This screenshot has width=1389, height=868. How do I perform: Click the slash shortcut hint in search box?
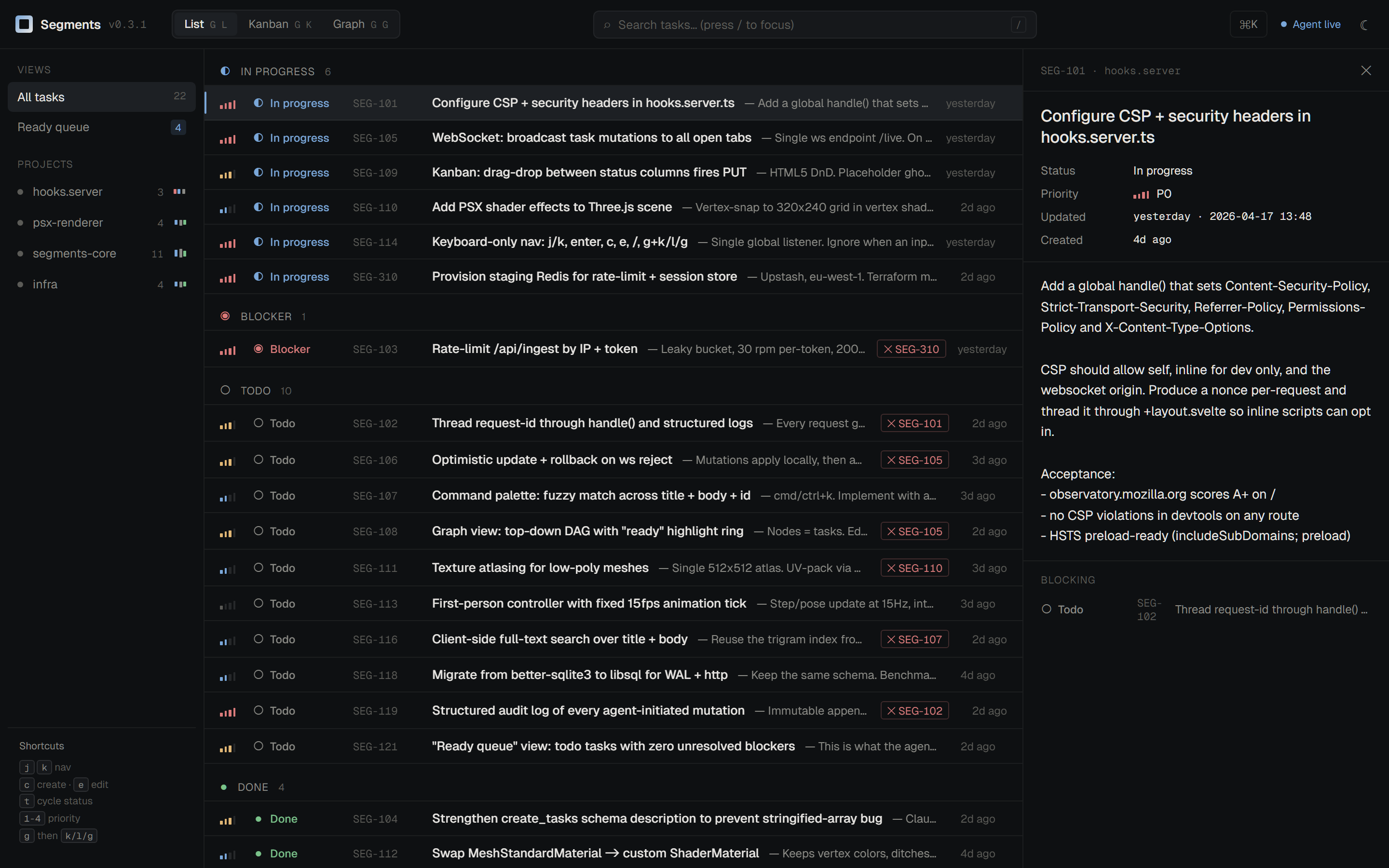[1018, 25]
